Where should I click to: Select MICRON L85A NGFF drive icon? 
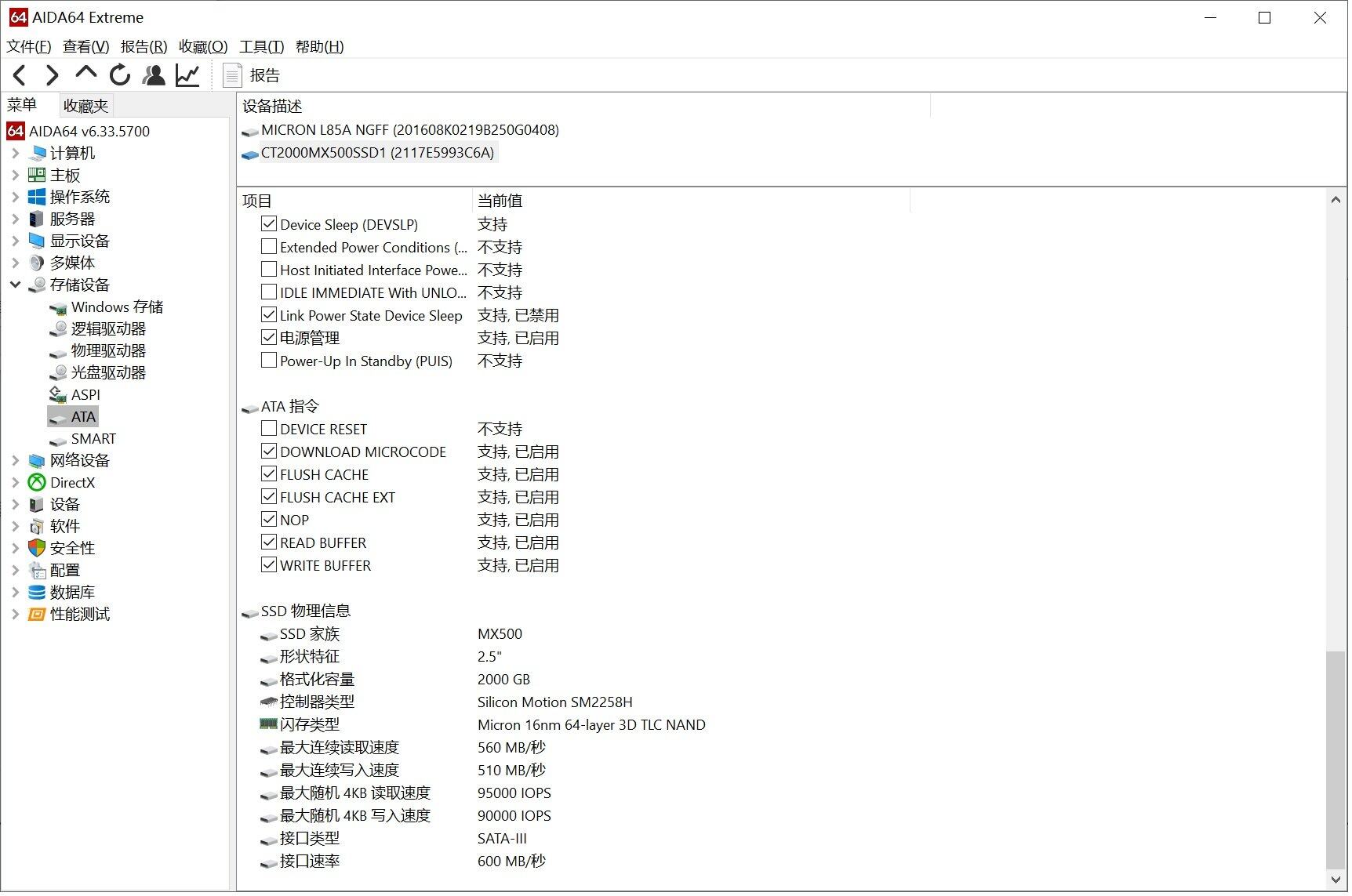coord(250,131)
